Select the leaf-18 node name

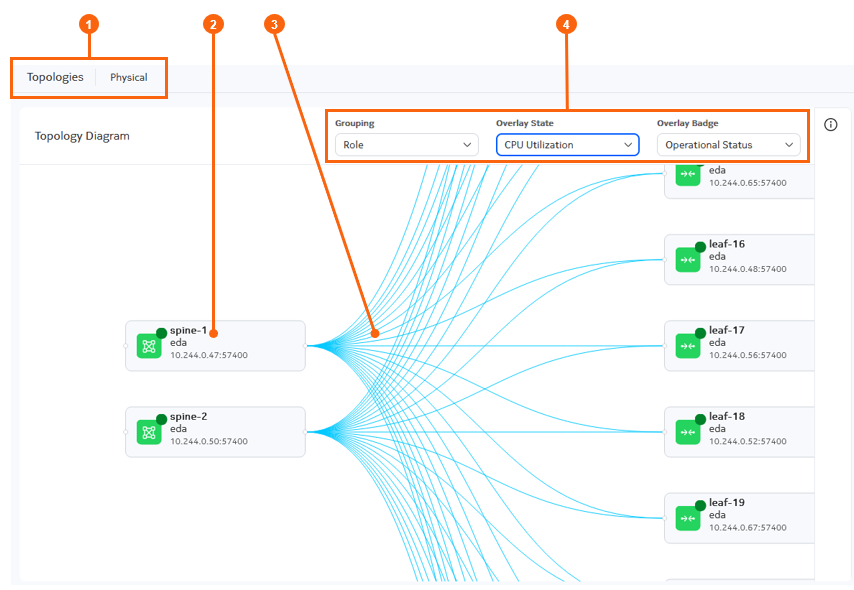pos(727,416)
